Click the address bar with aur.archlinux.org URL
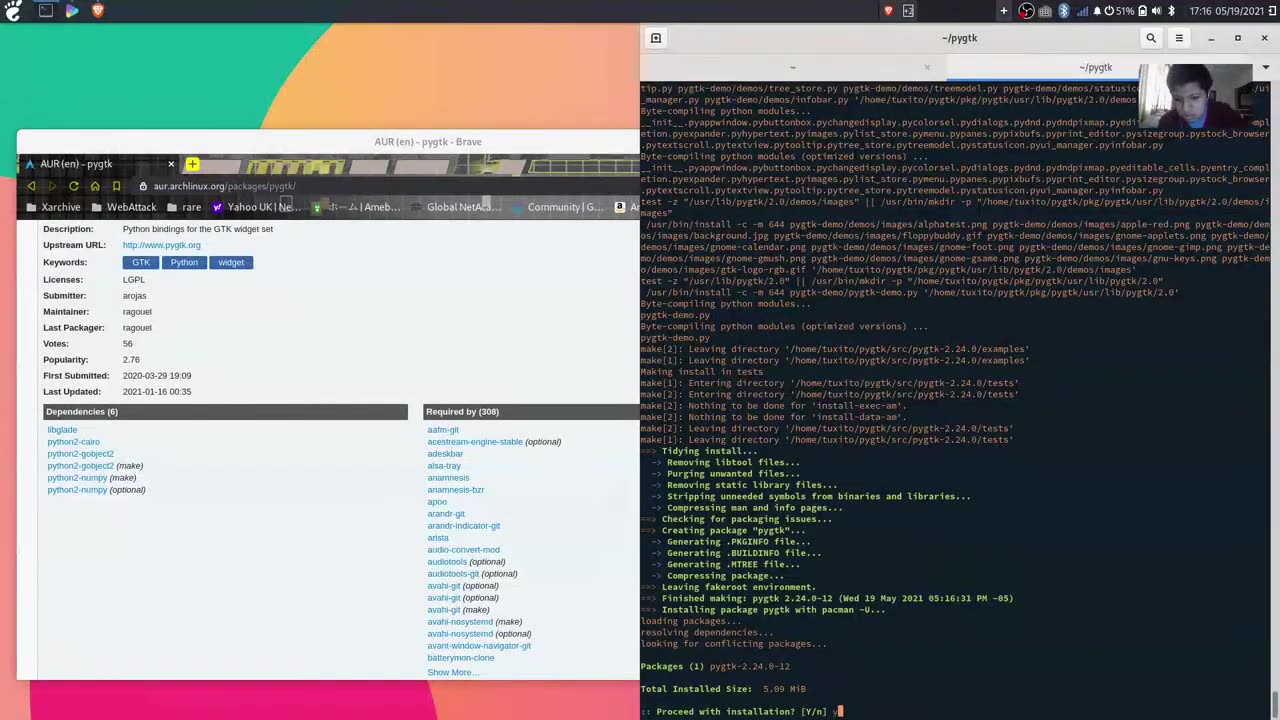The width and height of the screenshot is (1280, 720). pos(385,186)
